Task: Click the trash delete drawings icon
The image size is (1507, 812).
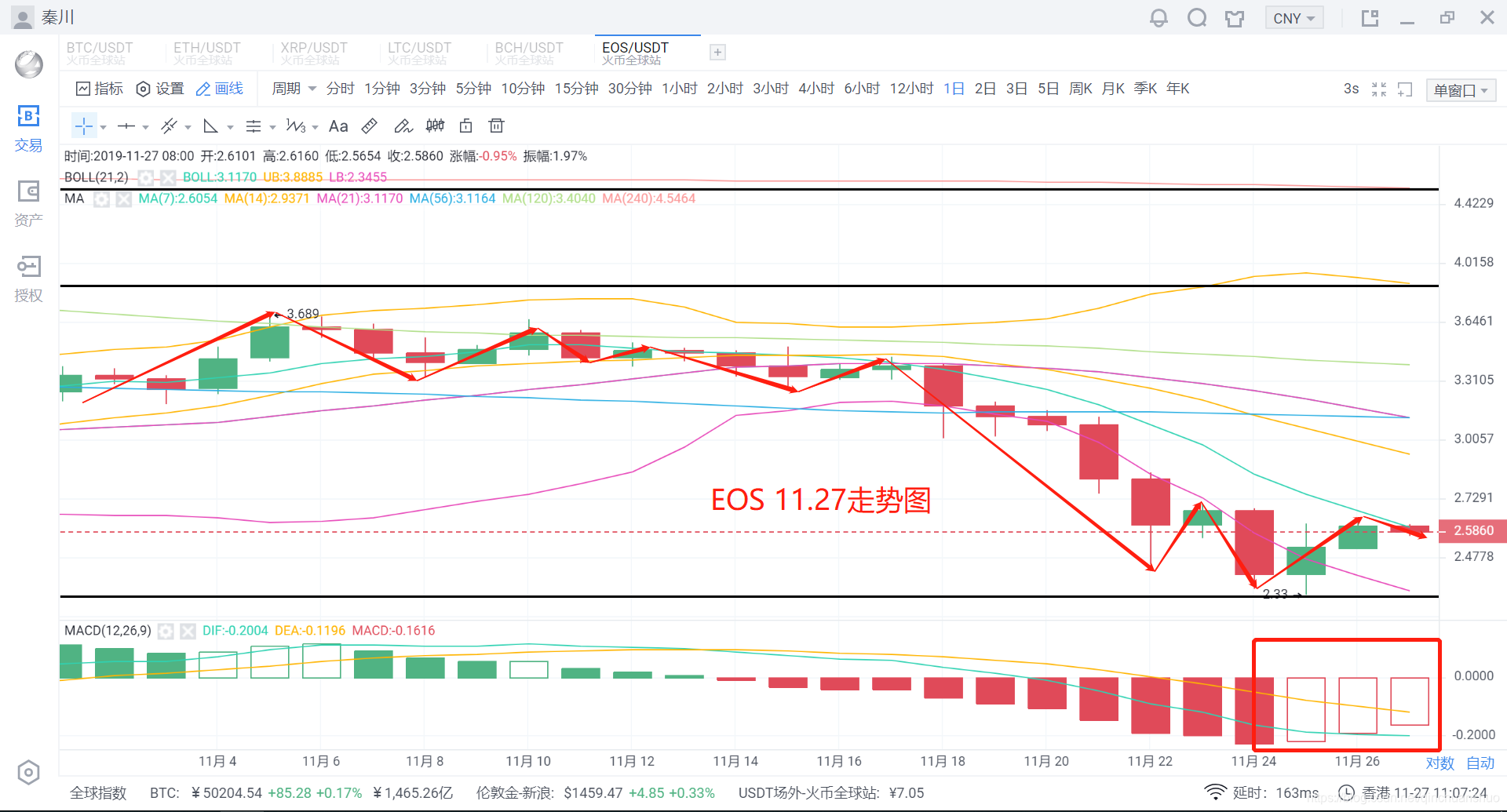Action: (x=496, y=126)
